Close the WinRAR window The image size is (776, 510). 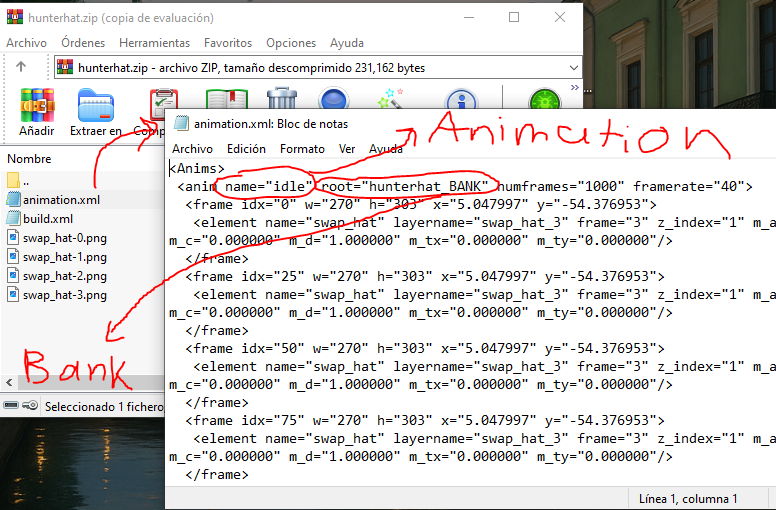[560, 17]
